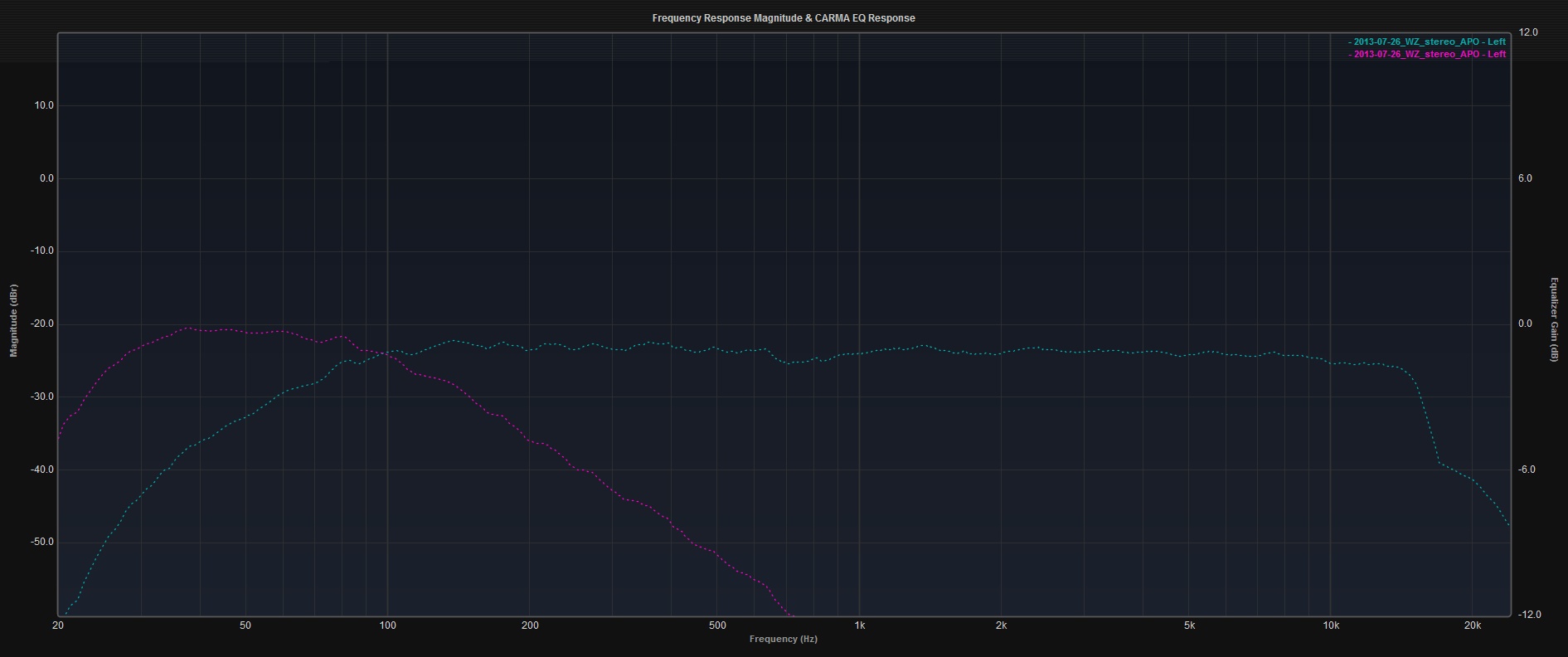Click the -6.0 equalizer gain tick label
1568x657 pixels.
1527,470
